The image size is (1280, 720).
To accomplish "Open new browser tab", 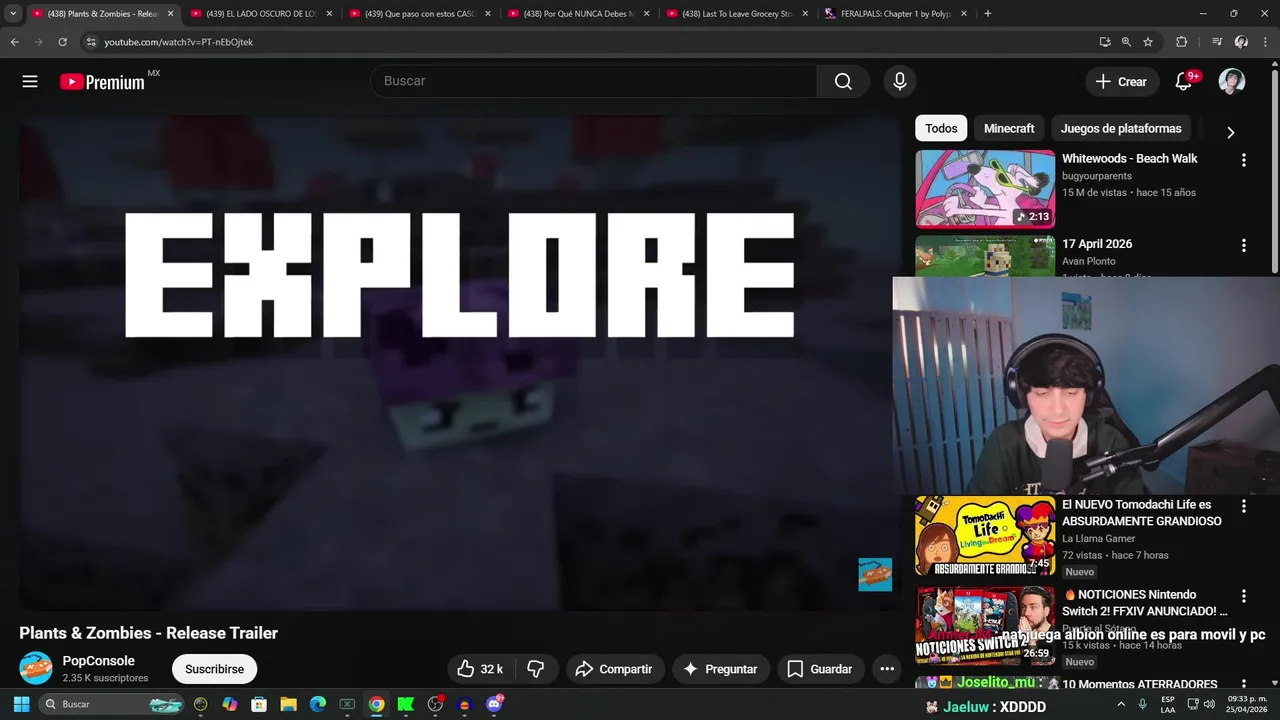I will click(x=987, y=14).
